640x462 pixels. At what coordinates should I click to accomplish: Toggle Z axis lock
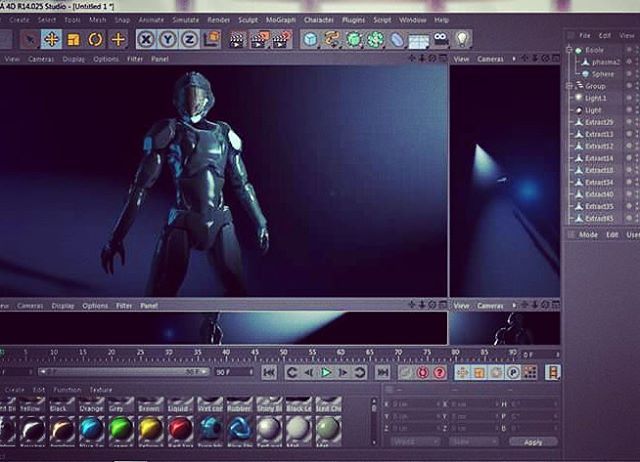click(190, 40)
